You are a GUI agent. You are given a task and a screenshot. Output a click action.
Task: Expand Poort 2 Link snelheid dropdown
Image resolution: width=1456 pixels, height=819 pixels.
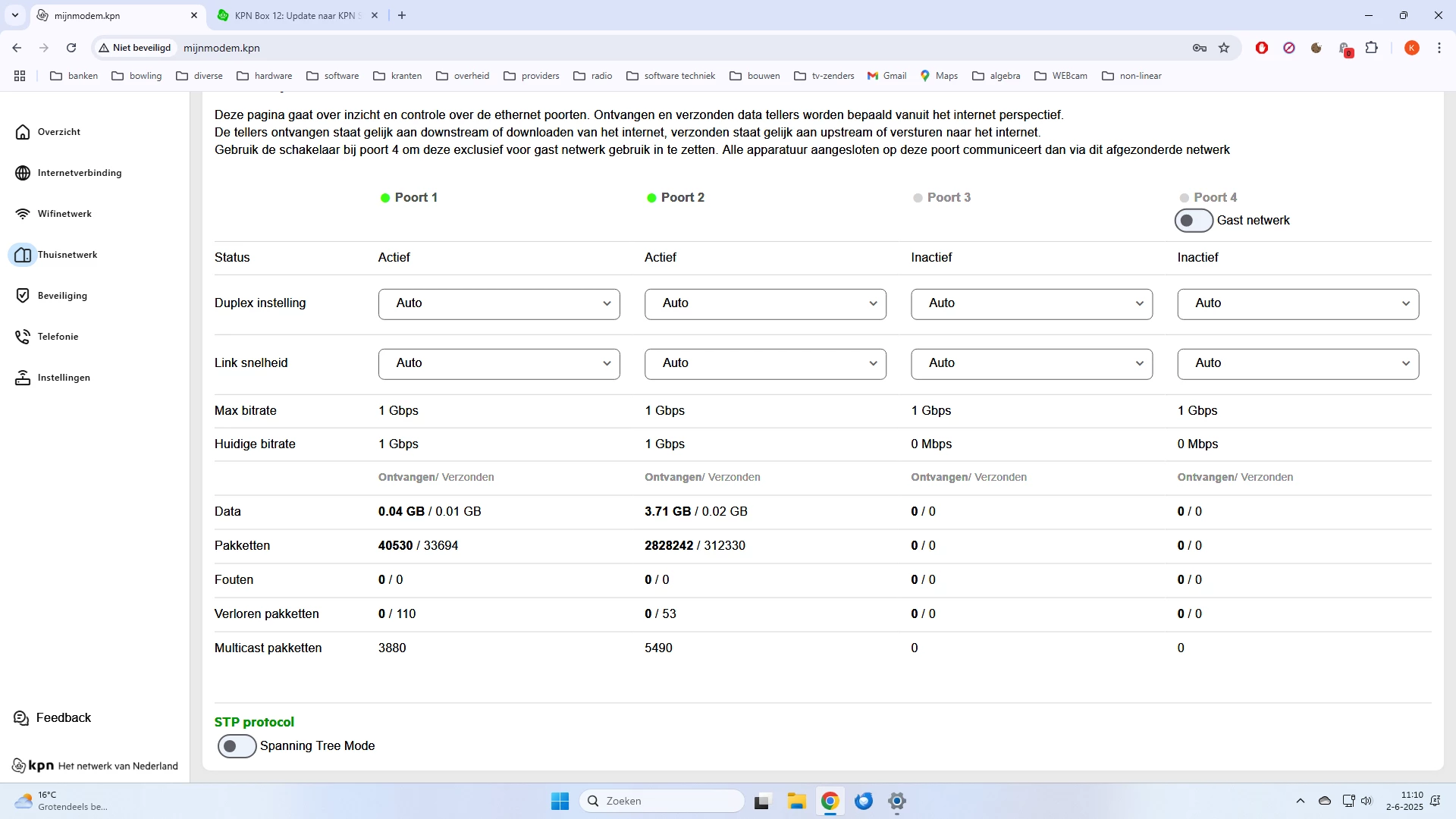coord(765,363)
